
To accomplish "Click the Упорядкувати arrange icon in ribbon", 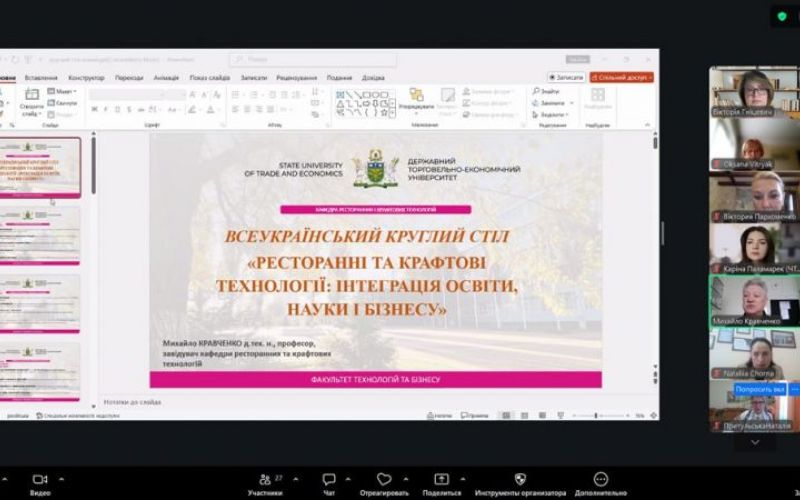I will (x=416, y=99).
